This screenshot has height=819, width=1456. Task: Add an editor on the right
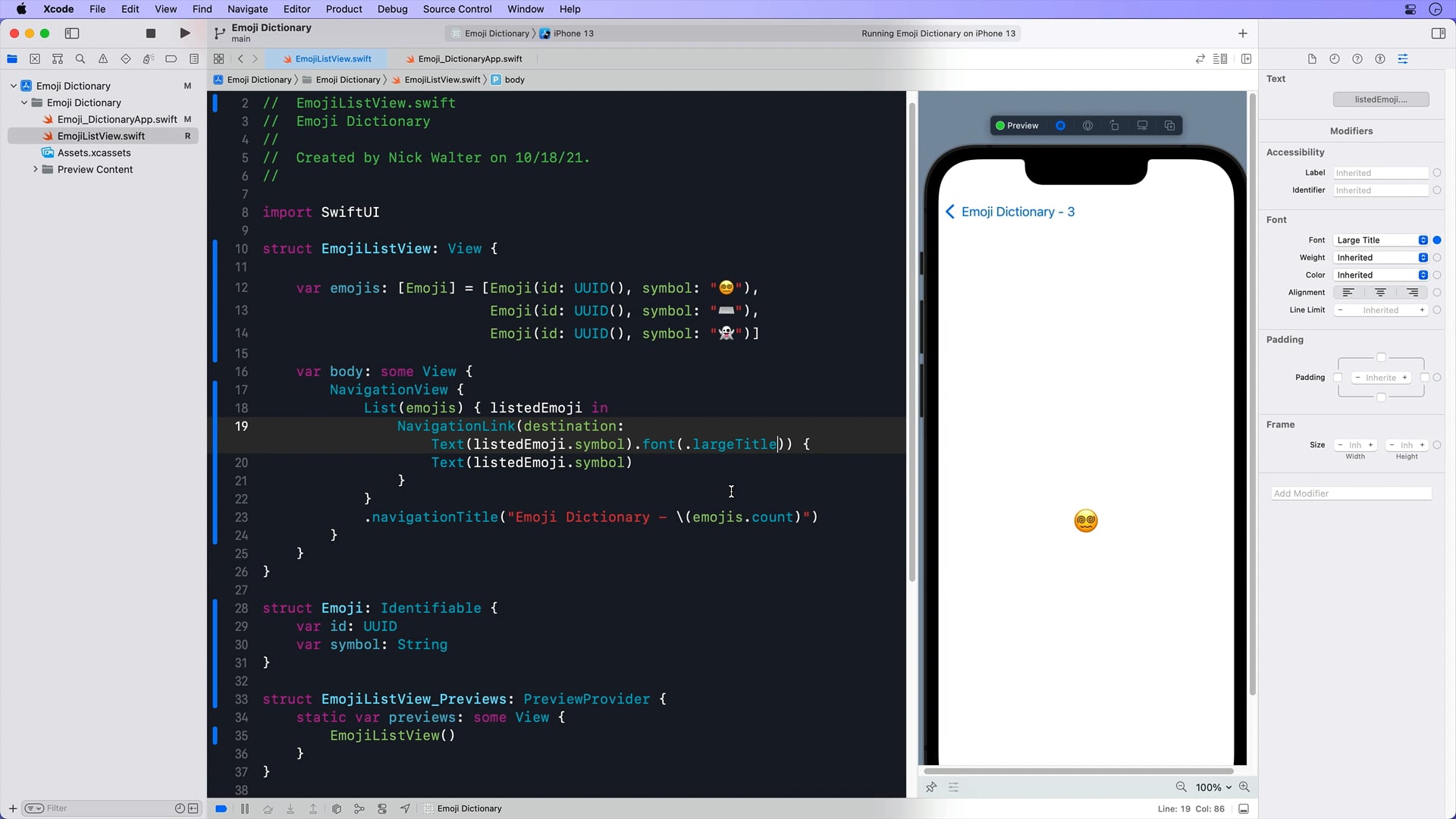tap(1246, 59)
